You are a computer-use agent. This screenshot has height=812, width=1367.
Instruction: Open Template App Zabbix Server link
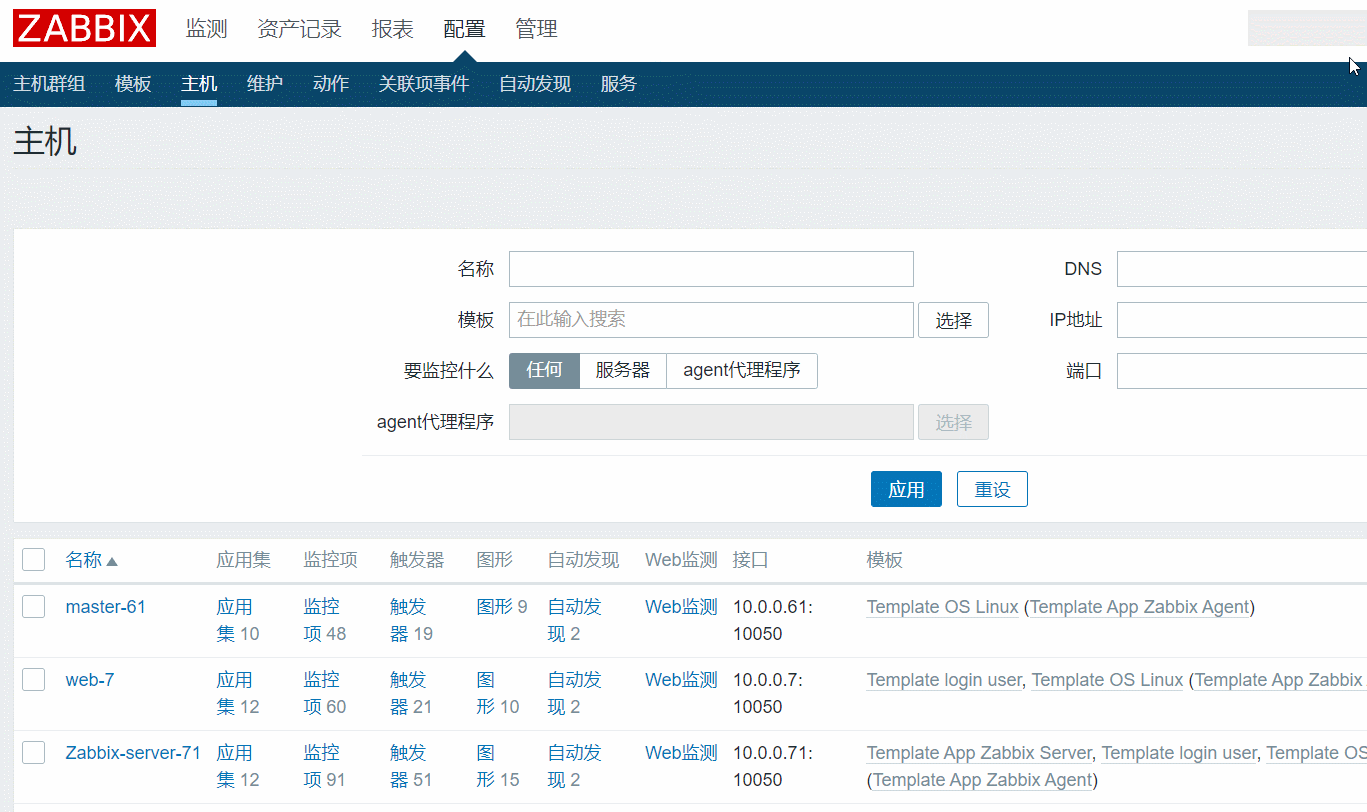click(980, 753)
